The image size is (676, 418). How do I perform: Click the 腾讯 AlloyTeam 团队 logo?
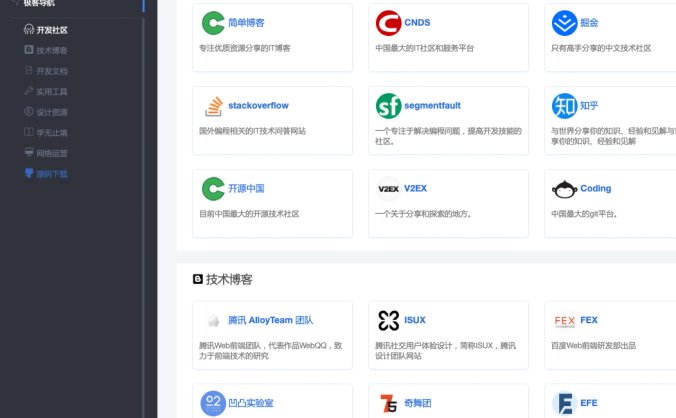213,321
